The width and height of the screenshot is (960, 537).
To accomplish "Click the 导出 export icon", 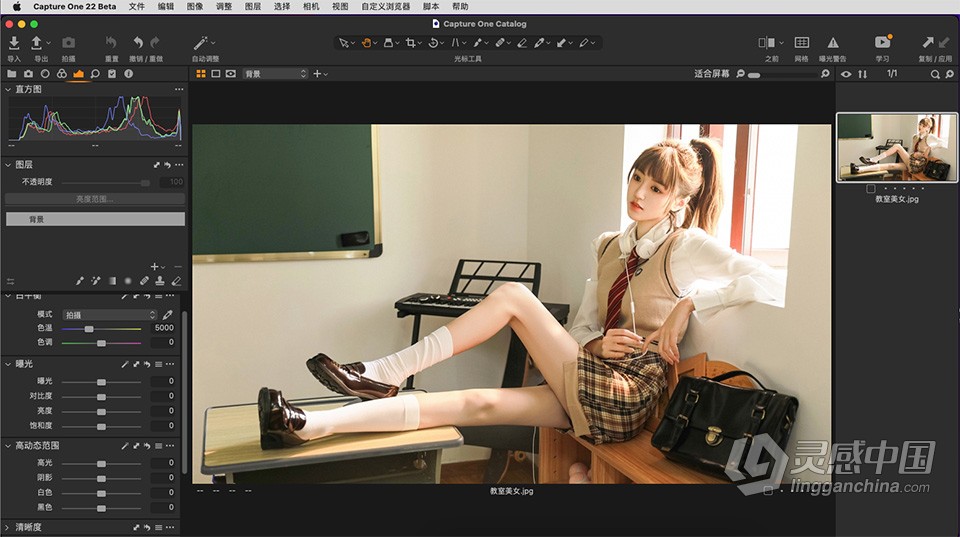I will [36, 43].
